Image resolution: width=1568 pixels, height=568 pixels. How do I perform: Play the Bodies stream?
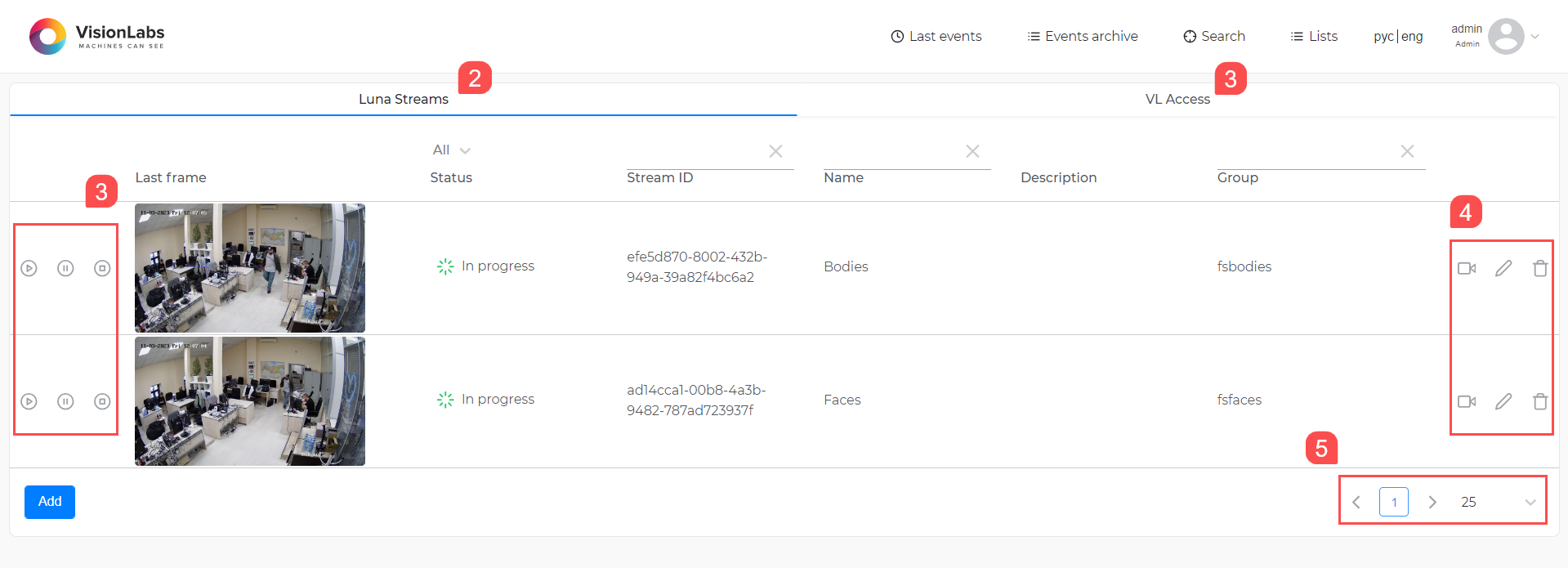(29, 268)
